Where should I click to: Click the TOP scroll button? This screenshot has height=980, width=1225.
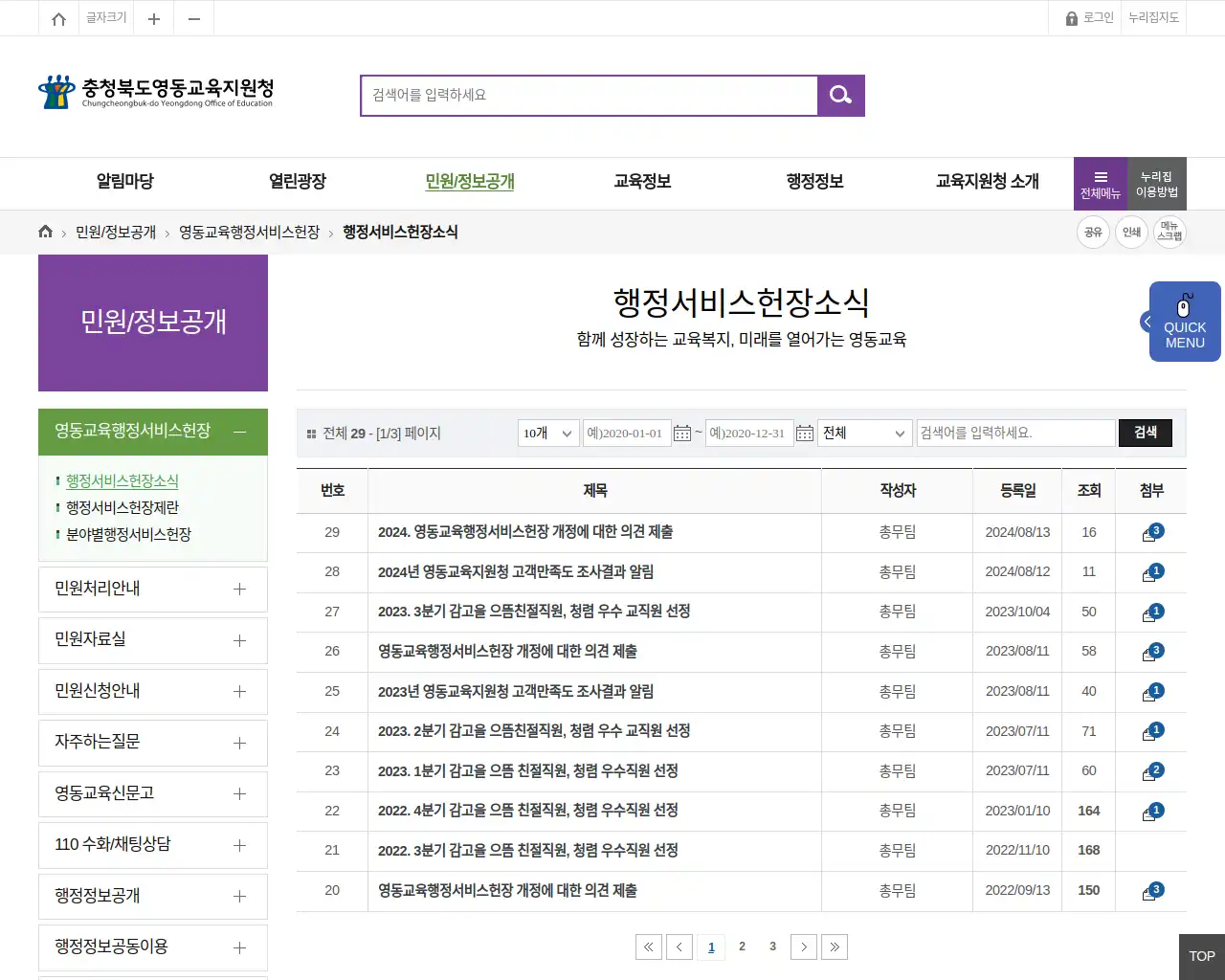point(1202,957)
